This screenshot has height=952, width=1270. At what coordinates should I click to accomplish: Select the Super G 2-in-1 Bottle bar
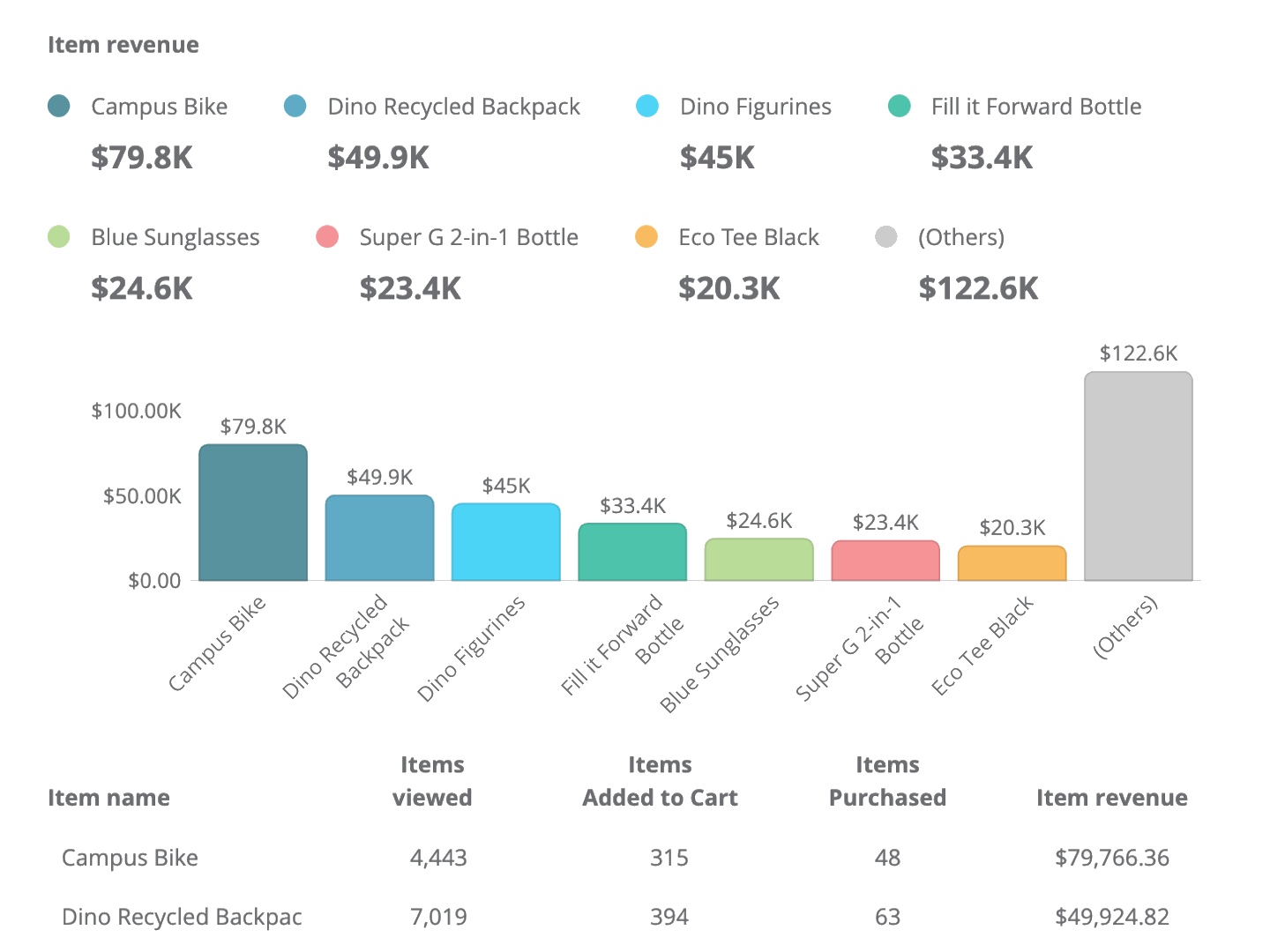pos(885,561)
